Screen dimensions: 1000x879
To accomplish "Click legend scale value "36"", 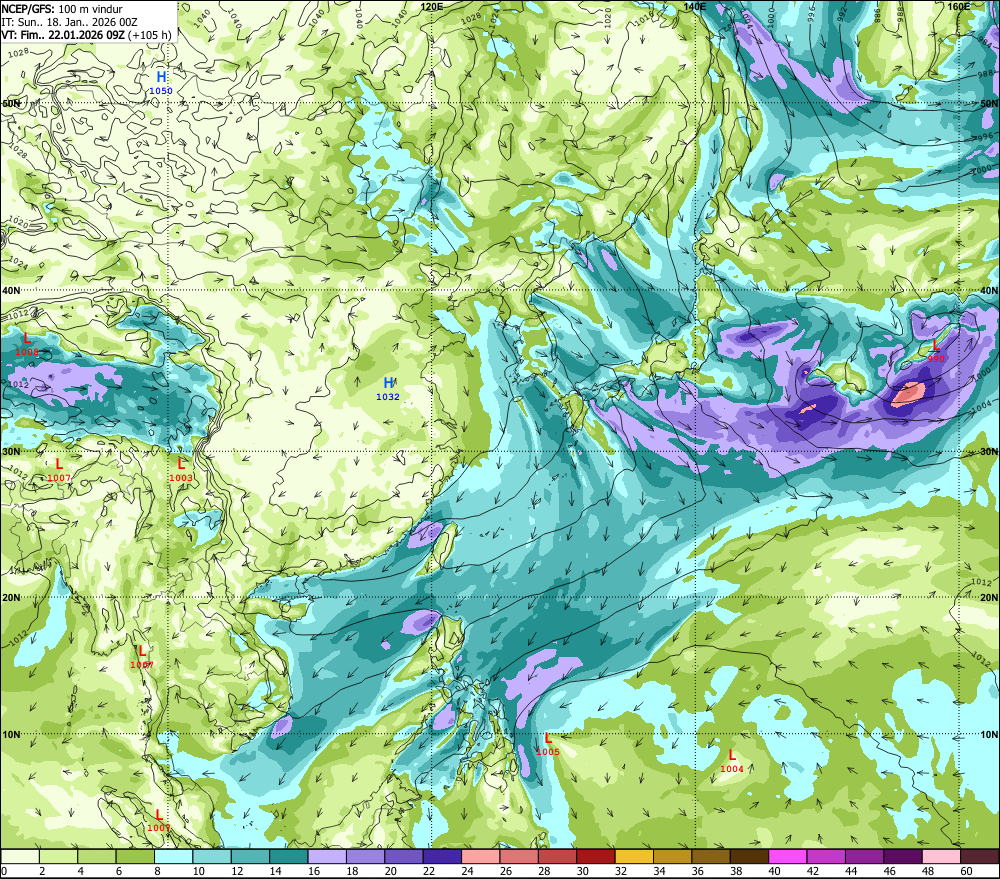I will point(698,871).
